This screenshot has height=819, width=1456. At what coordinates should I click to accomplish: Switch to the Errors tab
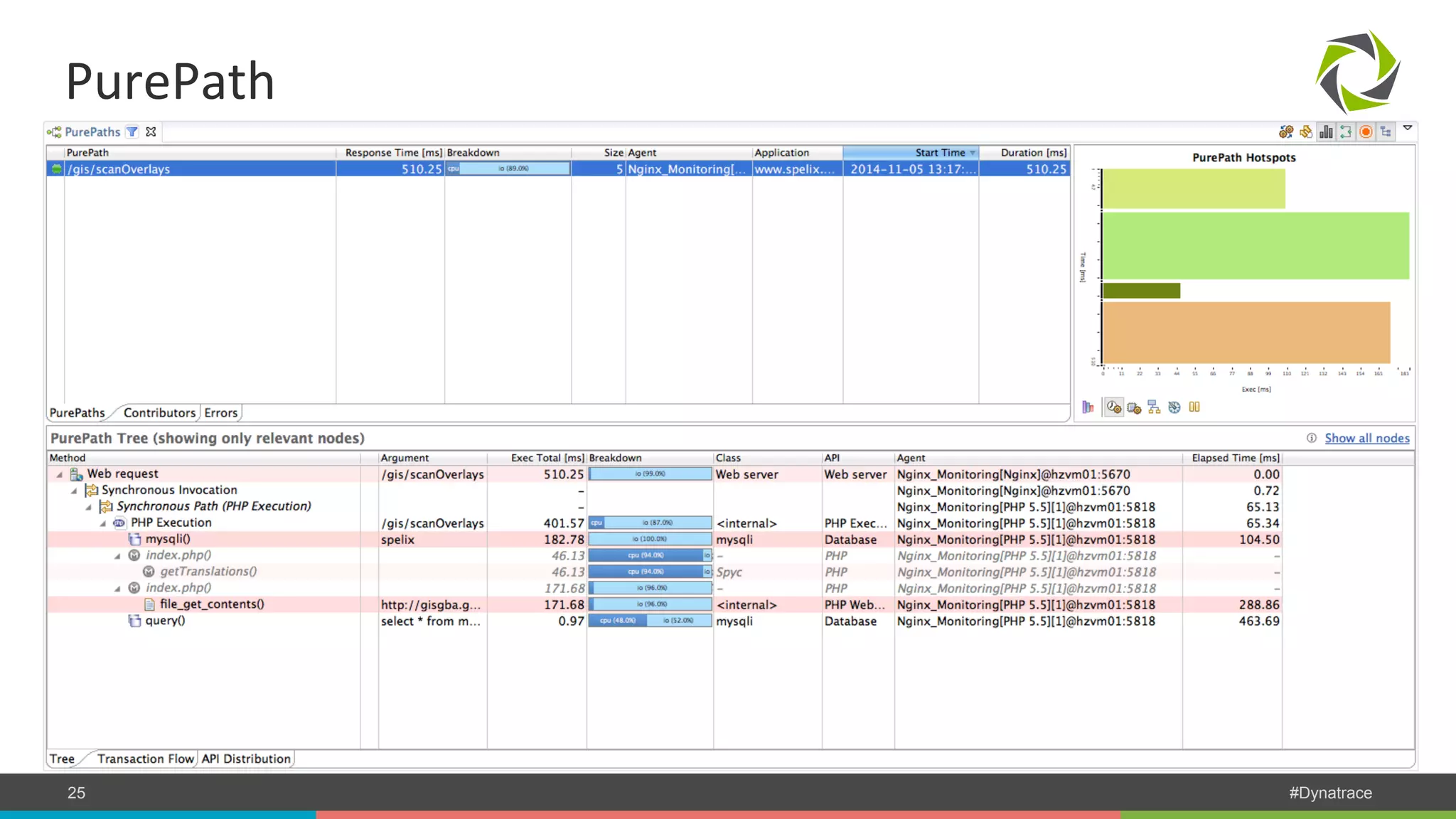pos(221,413)
